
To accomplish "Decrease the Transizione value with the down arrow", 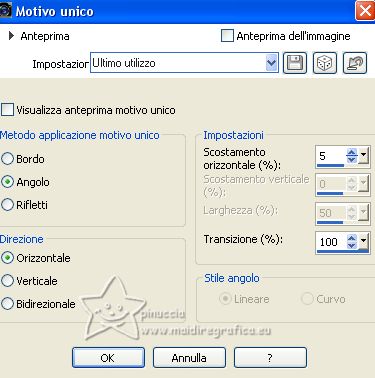I will coord(352,245).
